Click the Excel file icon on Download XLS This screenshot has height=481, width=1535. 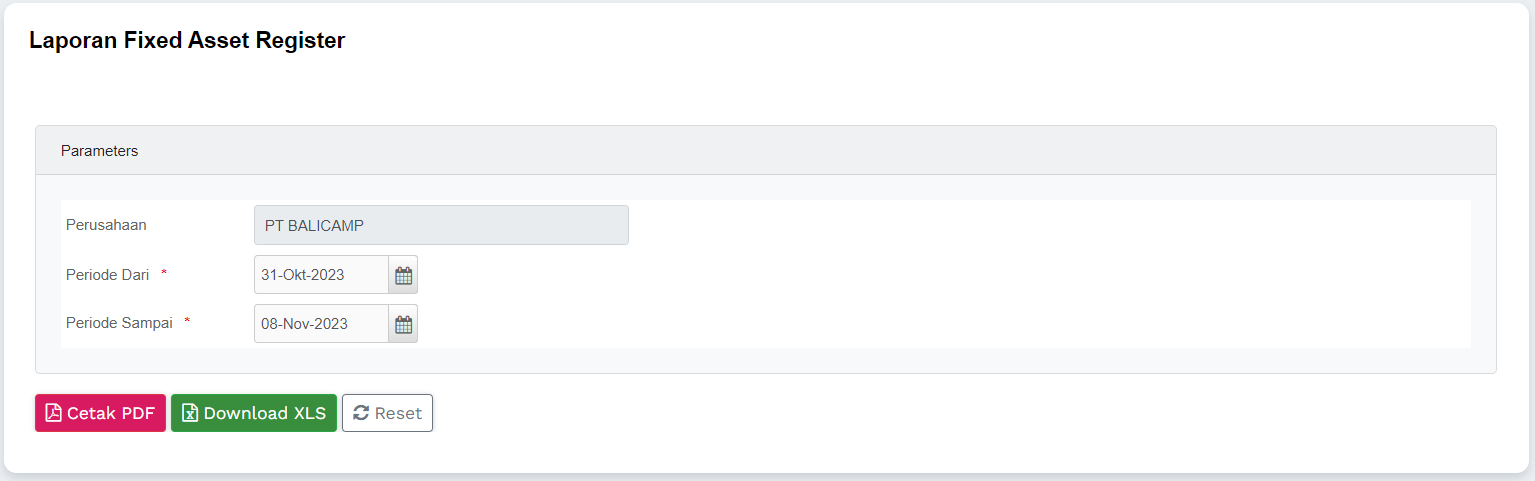[x=190, y=413]
